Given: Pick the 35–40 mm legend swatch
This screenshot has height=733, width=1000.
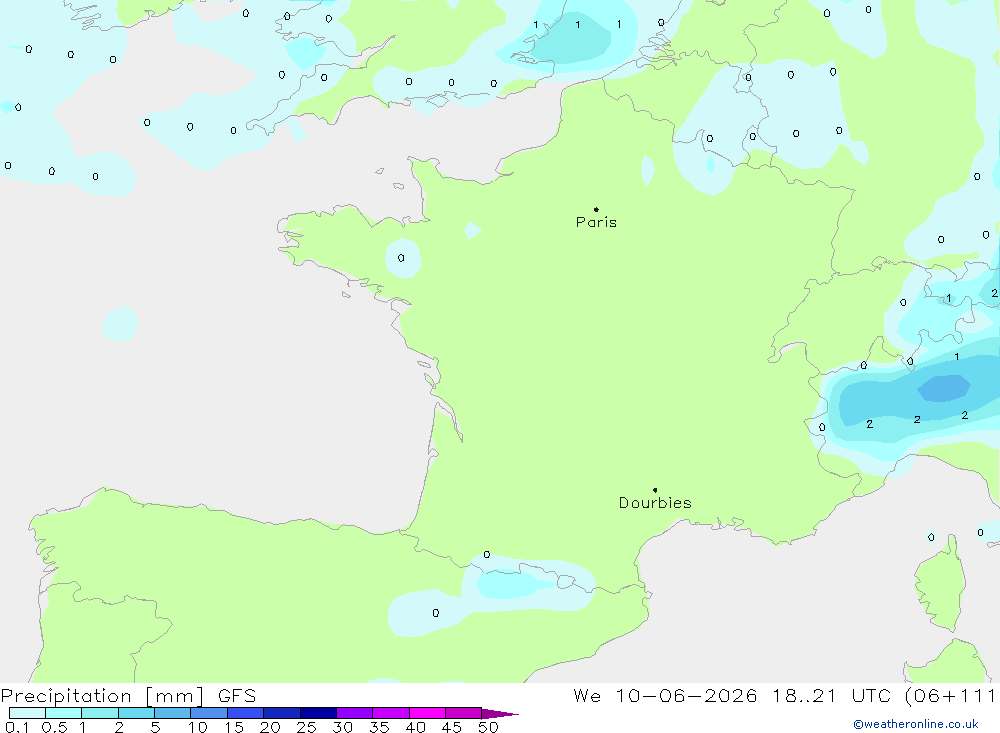Looking at the screenshot, I should [391, 713].
